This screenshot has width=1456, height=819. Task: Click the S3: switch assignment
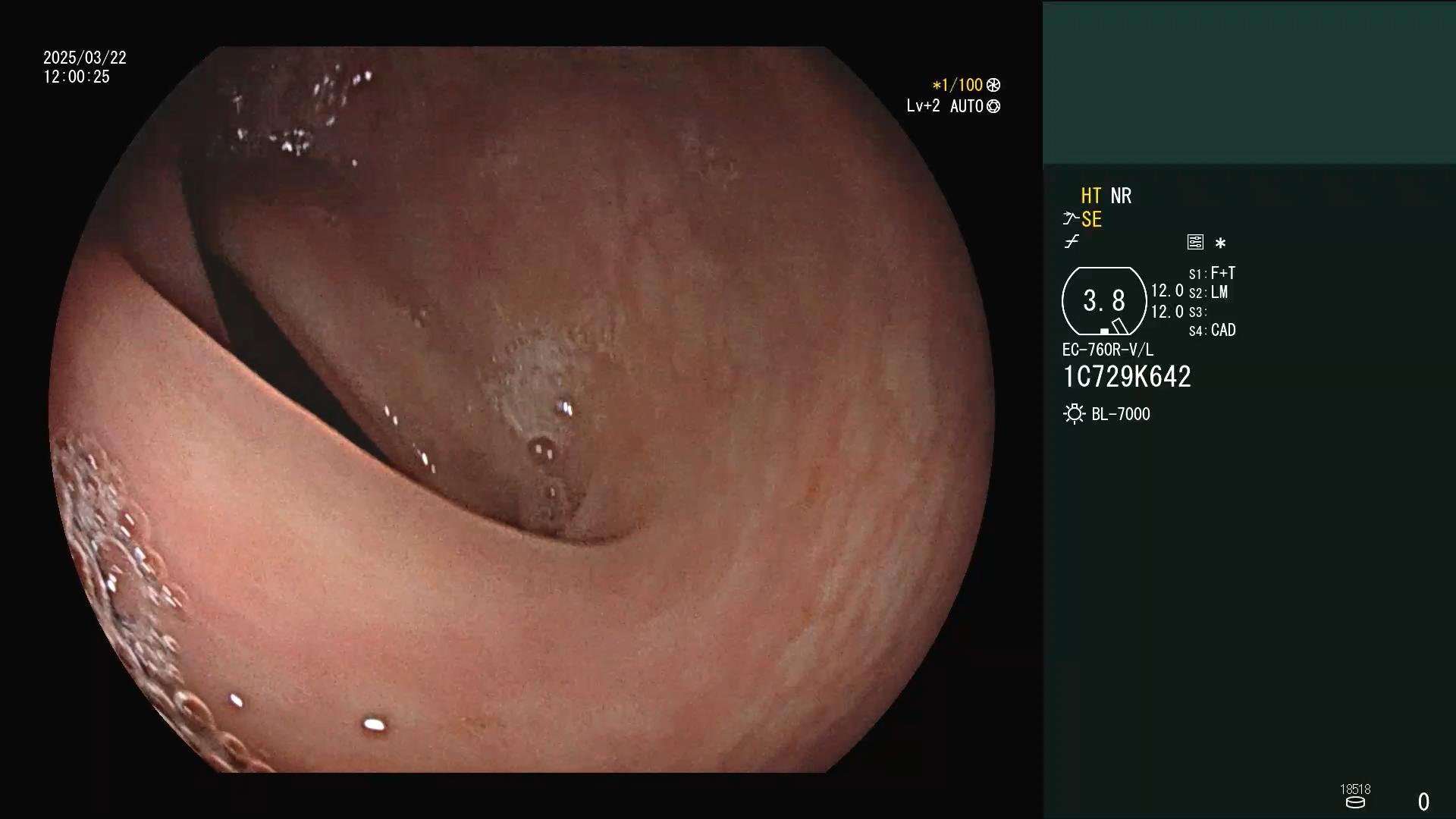pos(1197,312)
